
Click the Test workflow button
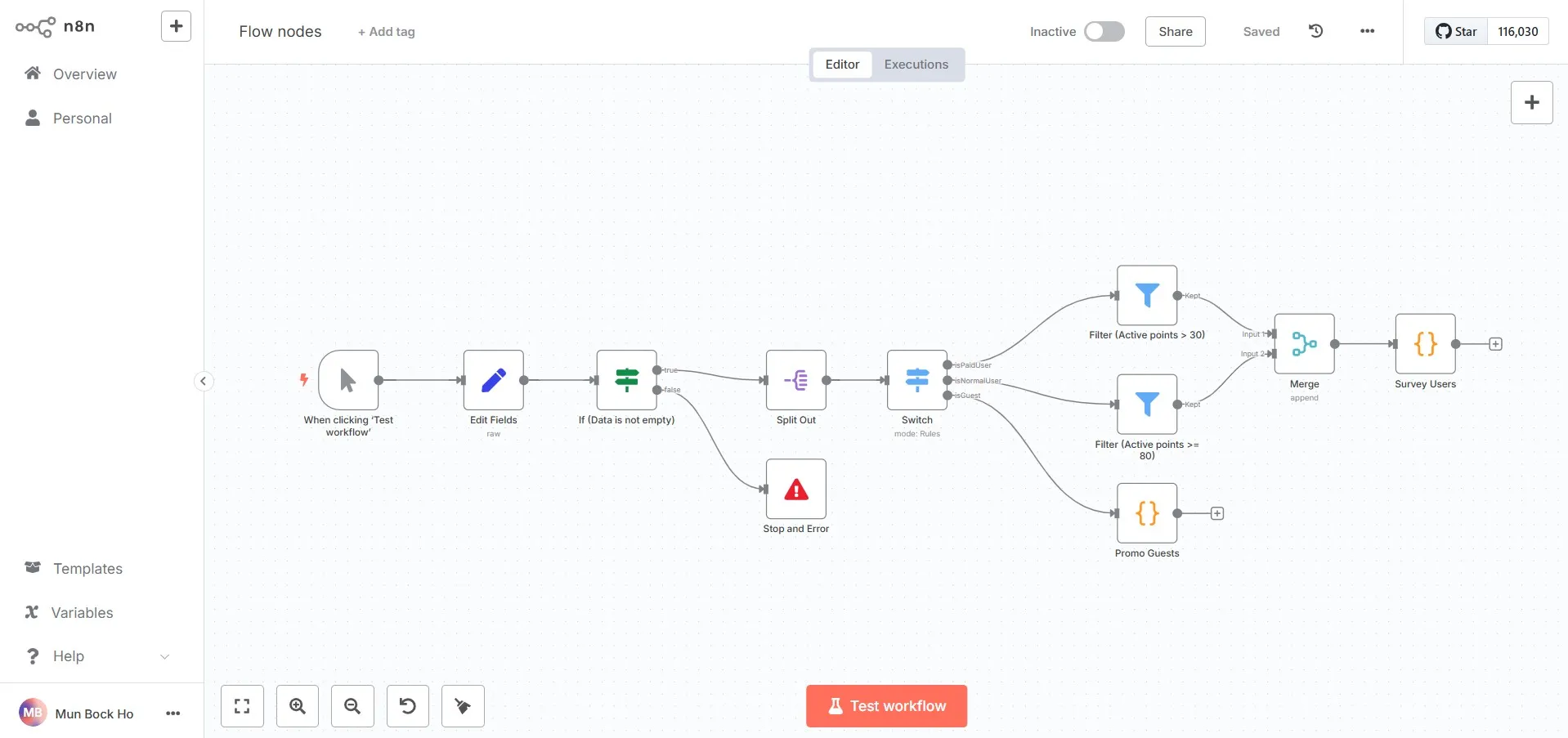(x=886, y=706)
